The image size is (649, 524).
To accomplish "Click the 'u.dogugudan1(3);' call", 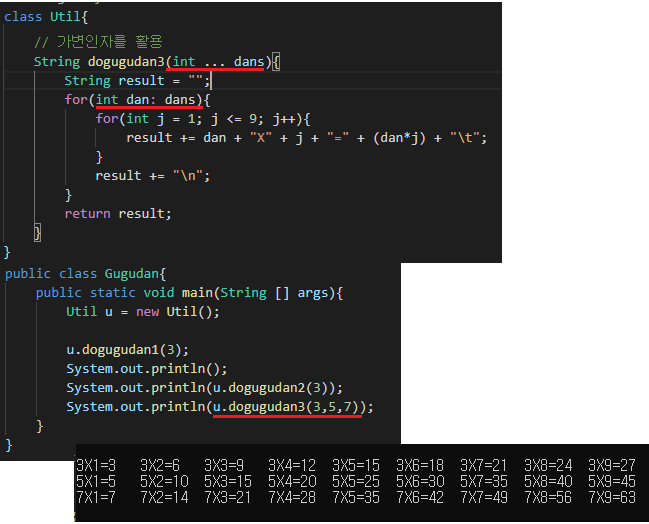I will pos(127,350).
